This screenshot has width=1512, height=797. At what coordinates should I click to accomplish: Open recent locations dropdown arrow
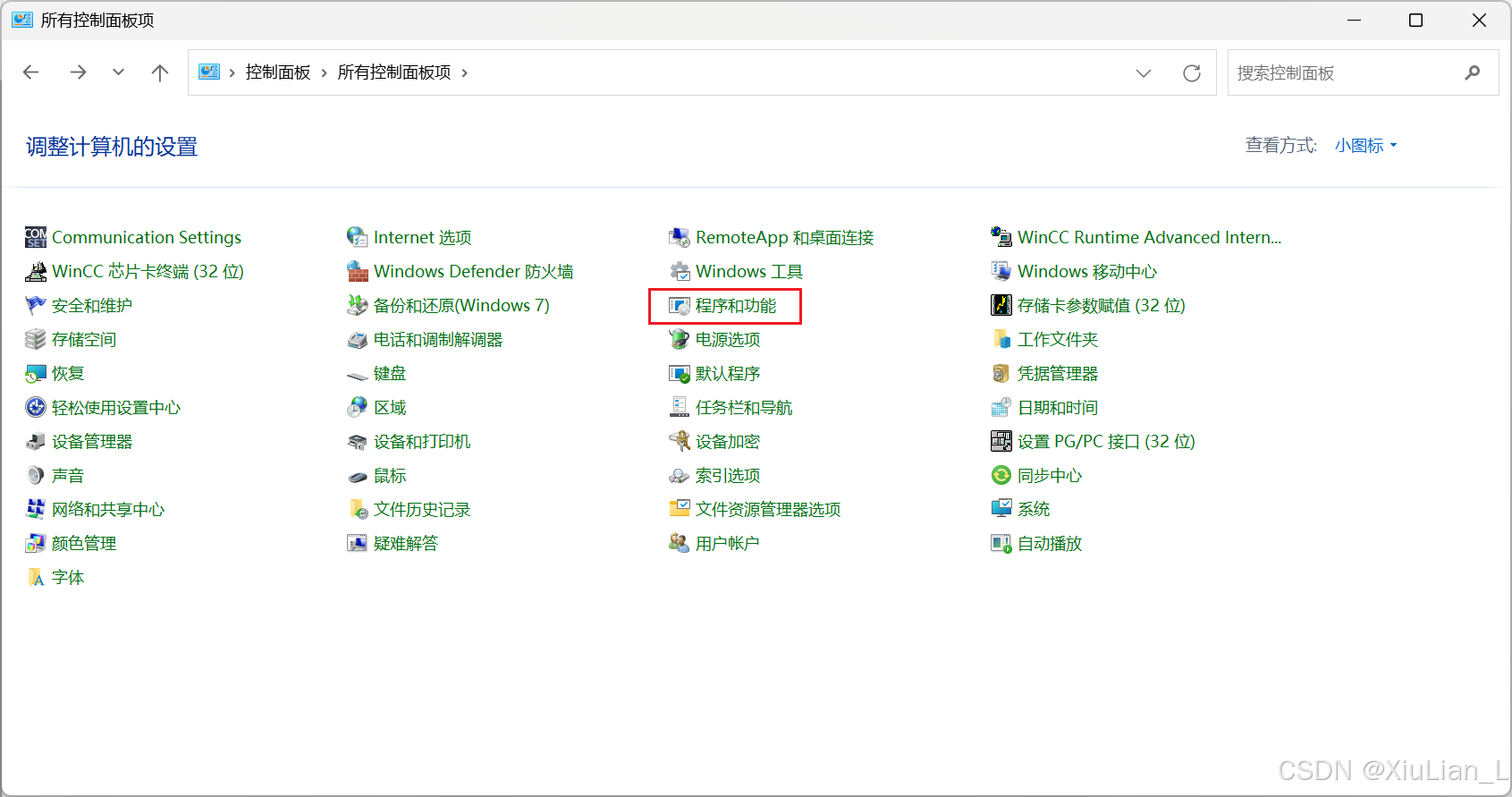point(118,72)
